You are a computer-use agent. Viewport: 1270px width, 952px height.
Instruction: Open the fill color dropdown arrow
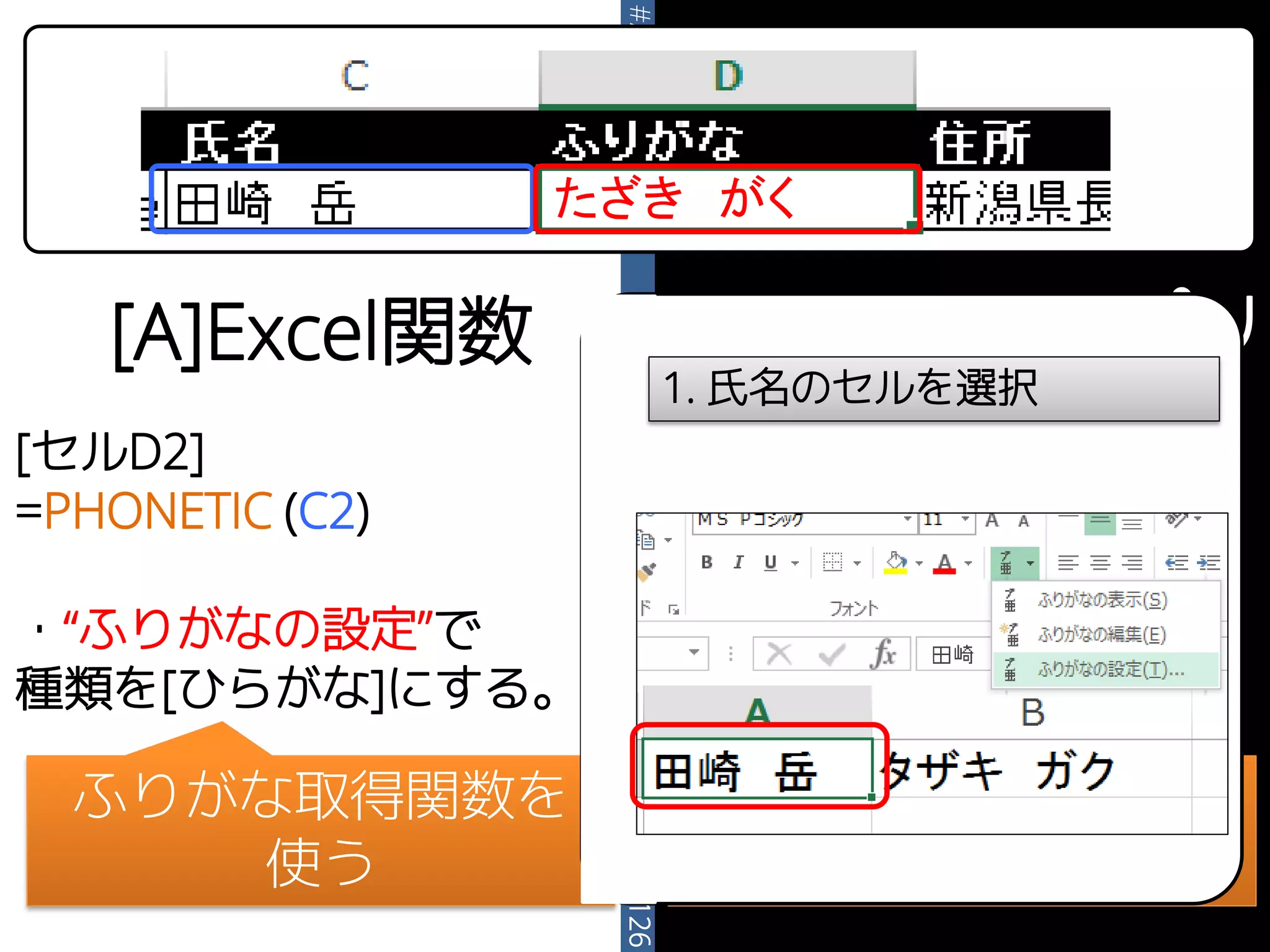919,563
